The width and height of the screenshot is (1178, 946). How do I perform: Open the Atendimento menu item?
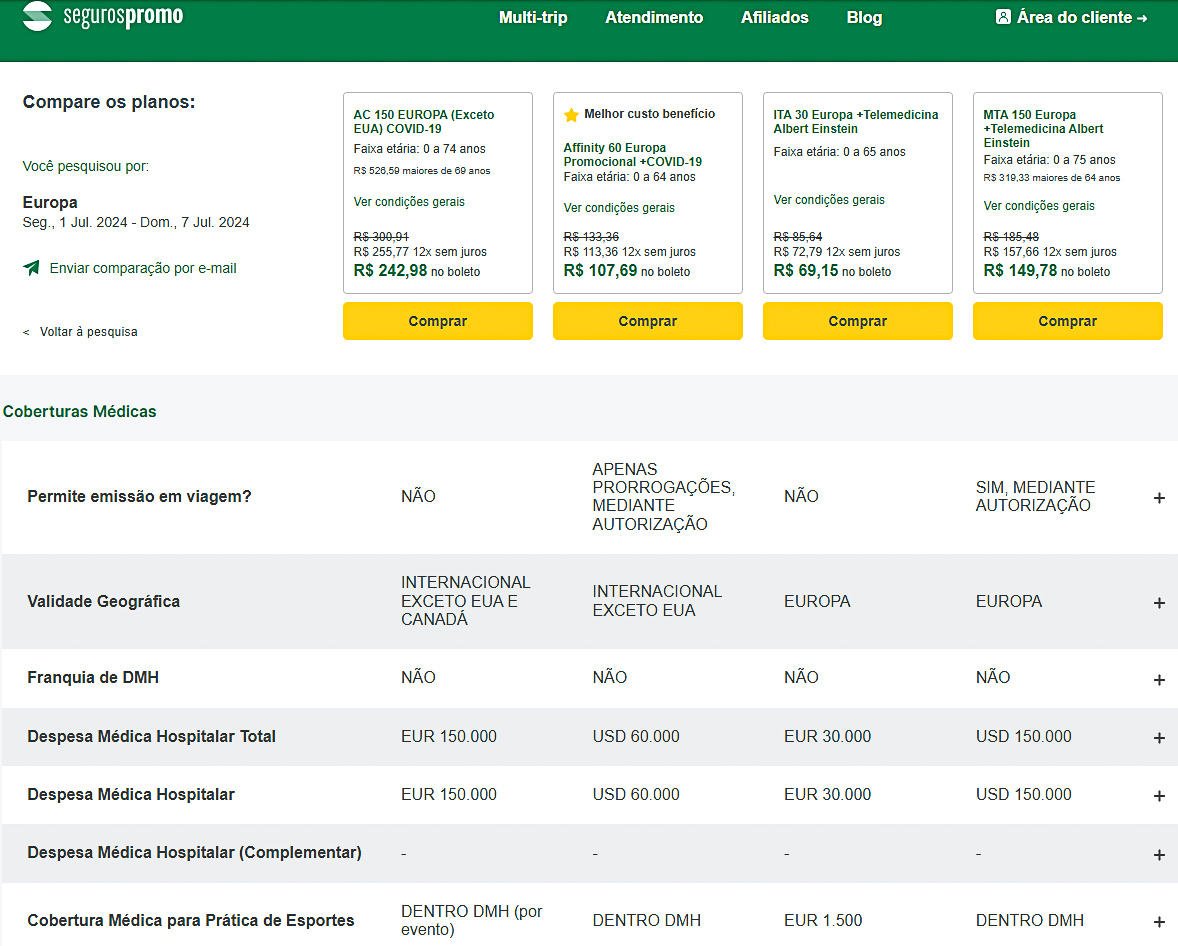point(654,17)
